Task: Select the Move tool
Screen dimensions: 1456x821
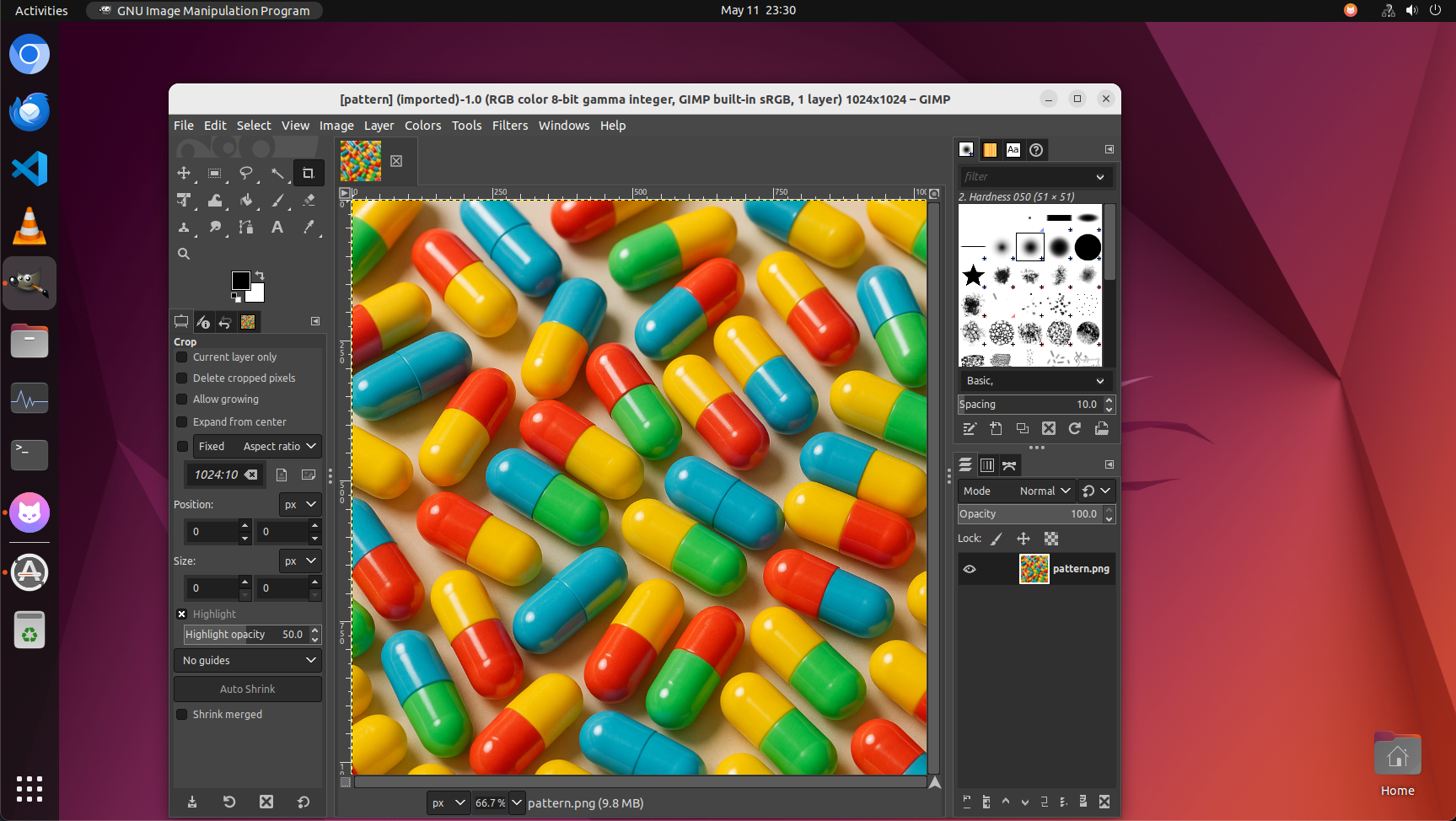Action: 184,174
